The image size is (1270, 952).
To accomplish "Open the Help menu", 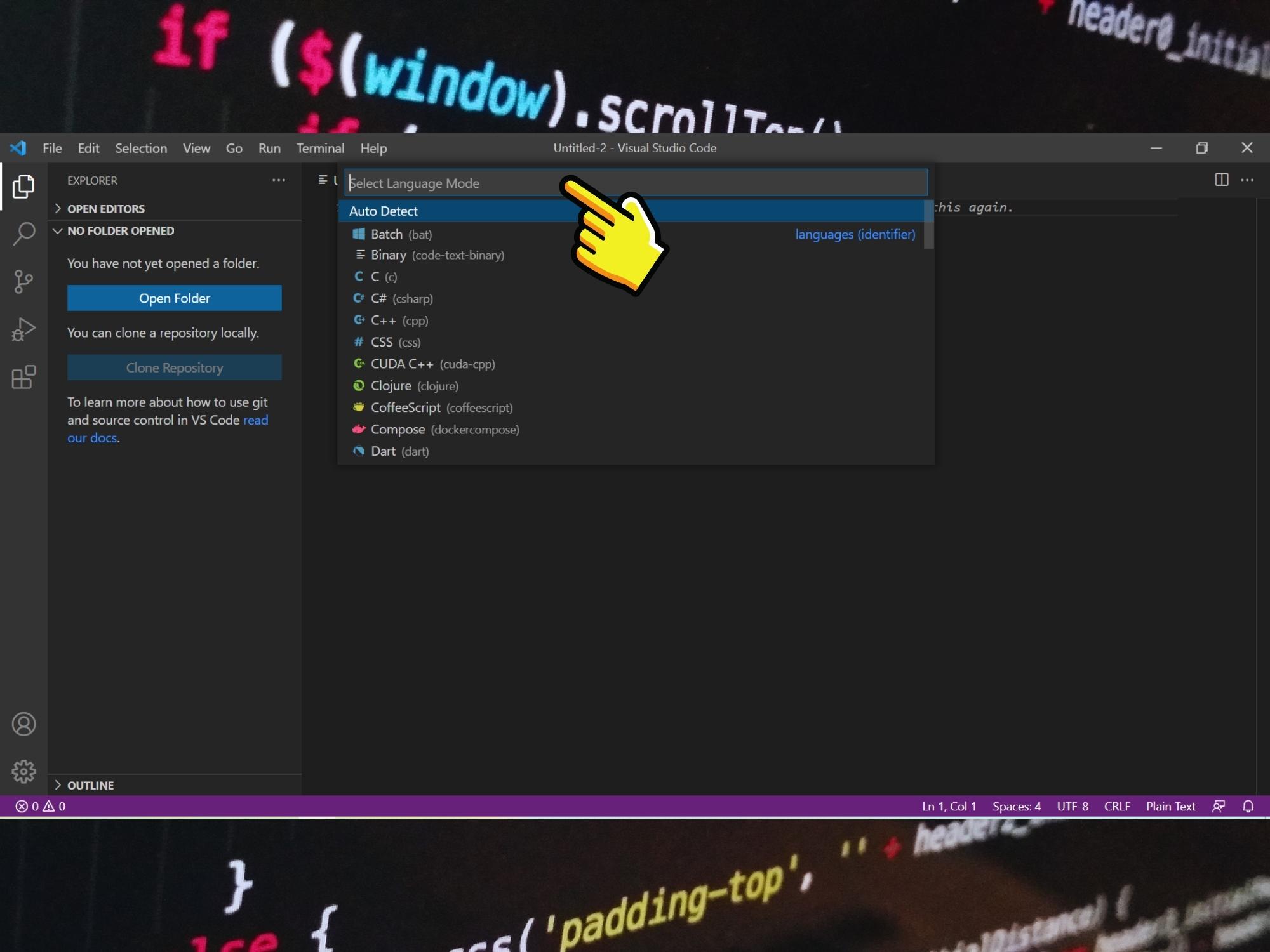I will click(373, 148).
